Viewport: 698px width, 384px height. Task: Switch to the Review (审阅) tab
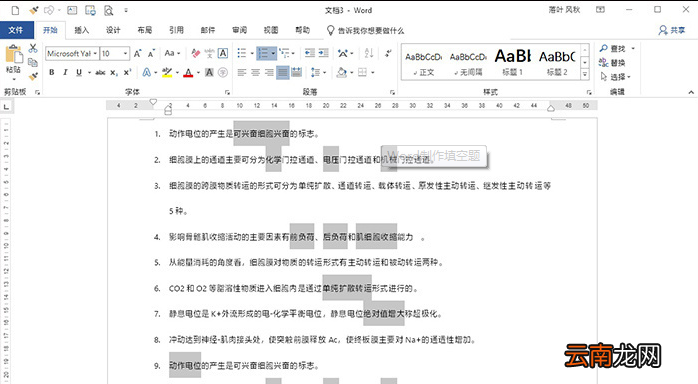pyautogui.click(x=239, y=30)
